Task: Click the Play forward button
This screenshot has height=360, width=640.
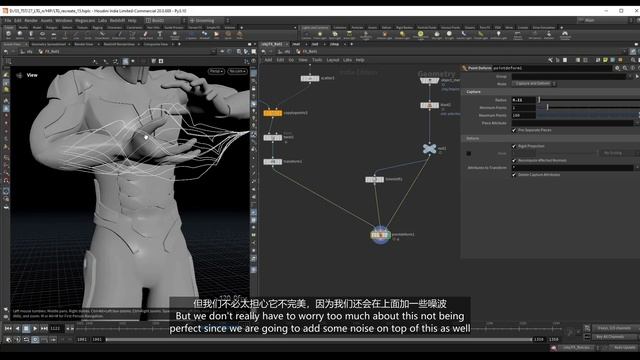Action: 35,328
